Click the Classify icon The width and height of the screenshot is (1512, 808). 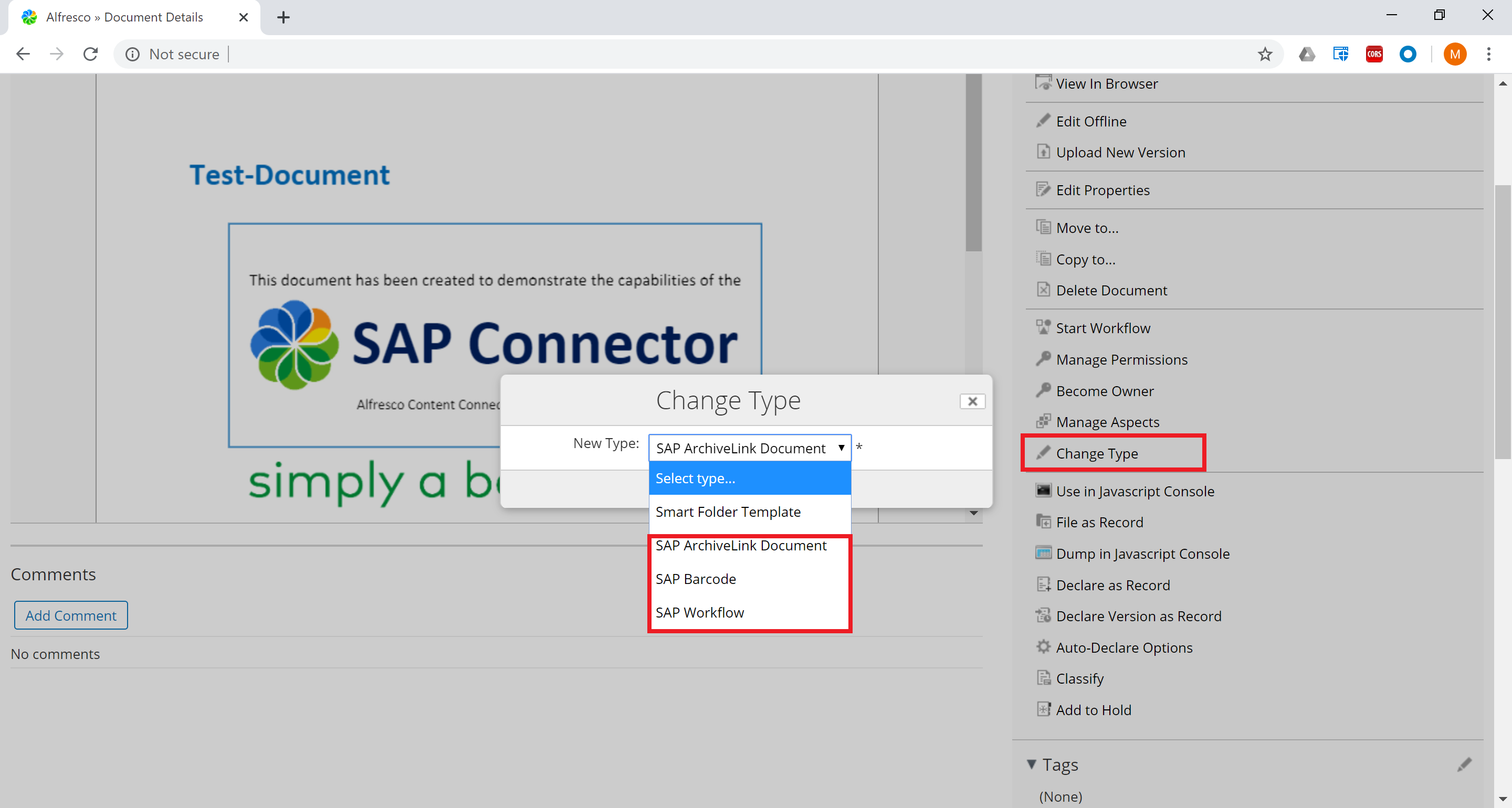point(1043,678)
